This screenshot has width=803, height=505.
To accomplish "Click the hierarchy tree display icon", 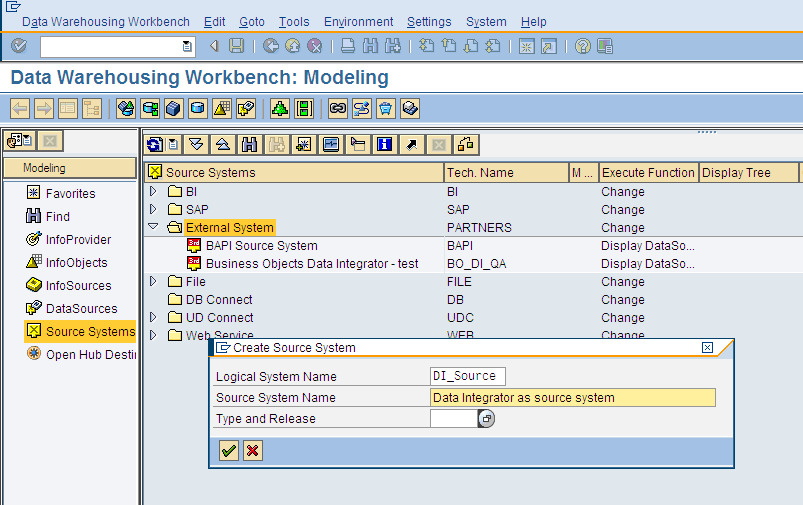I will 92,109.
